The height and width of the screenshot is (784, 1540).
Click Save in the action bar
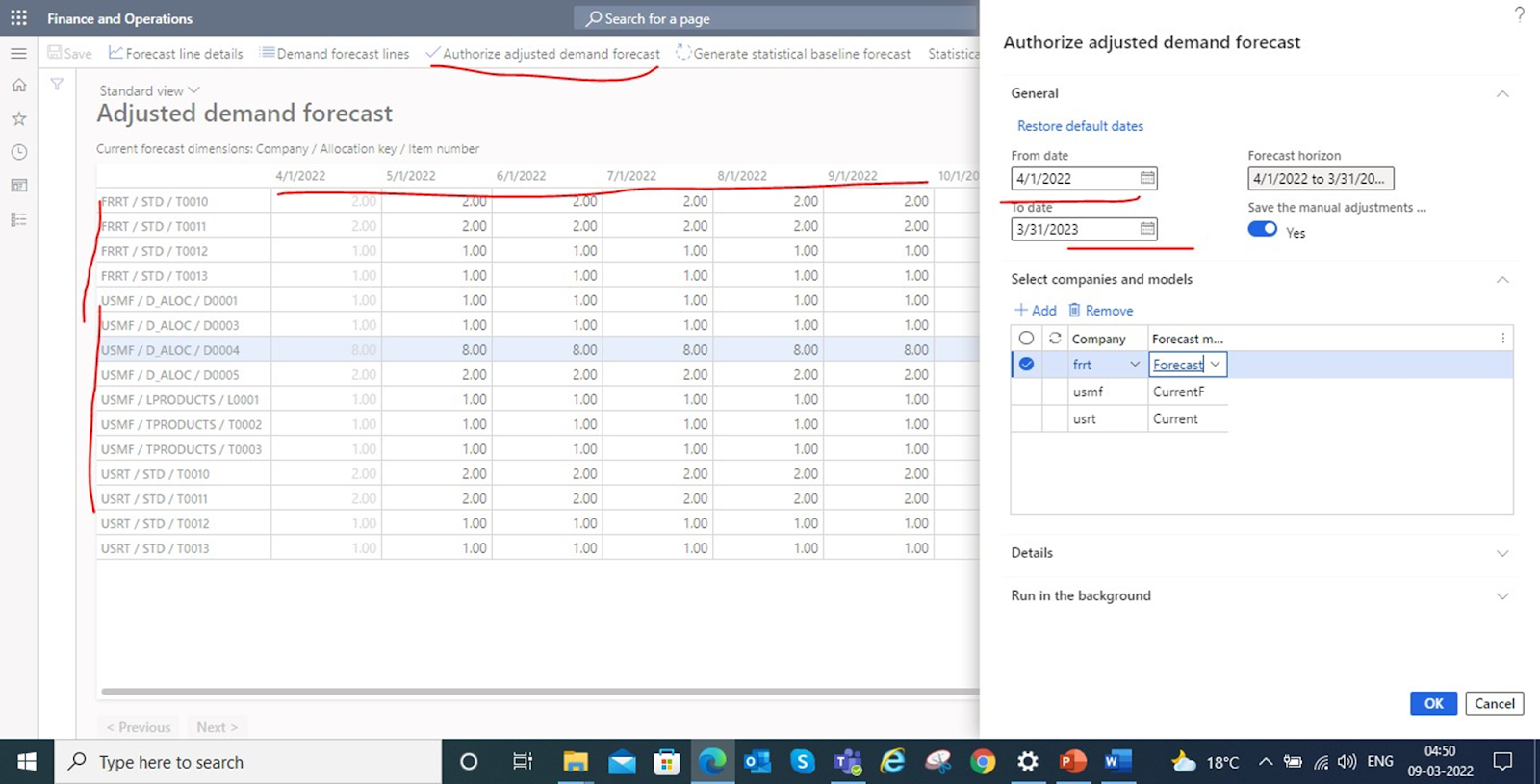tap(70, 54)
